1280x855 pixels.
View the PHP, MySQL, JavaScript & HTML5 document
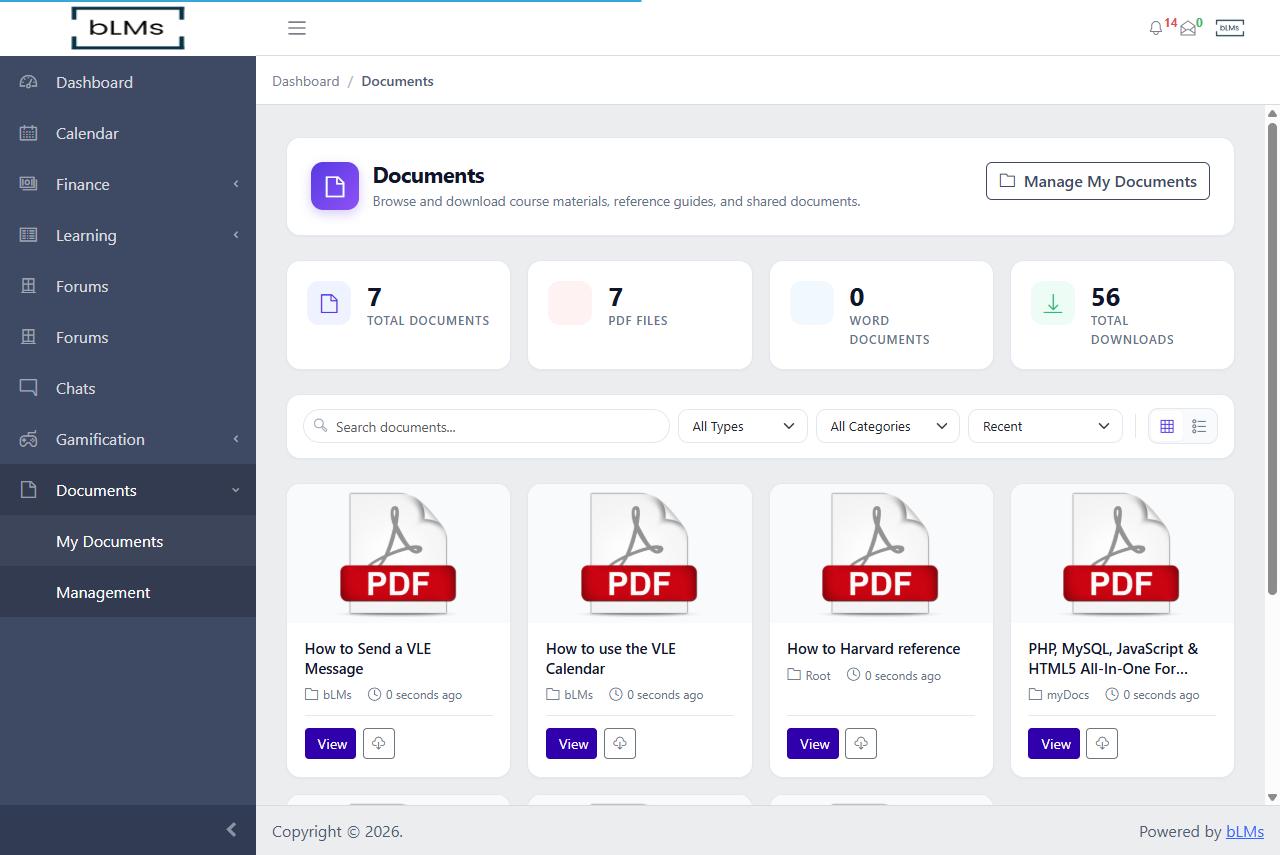pos(1054,743)
